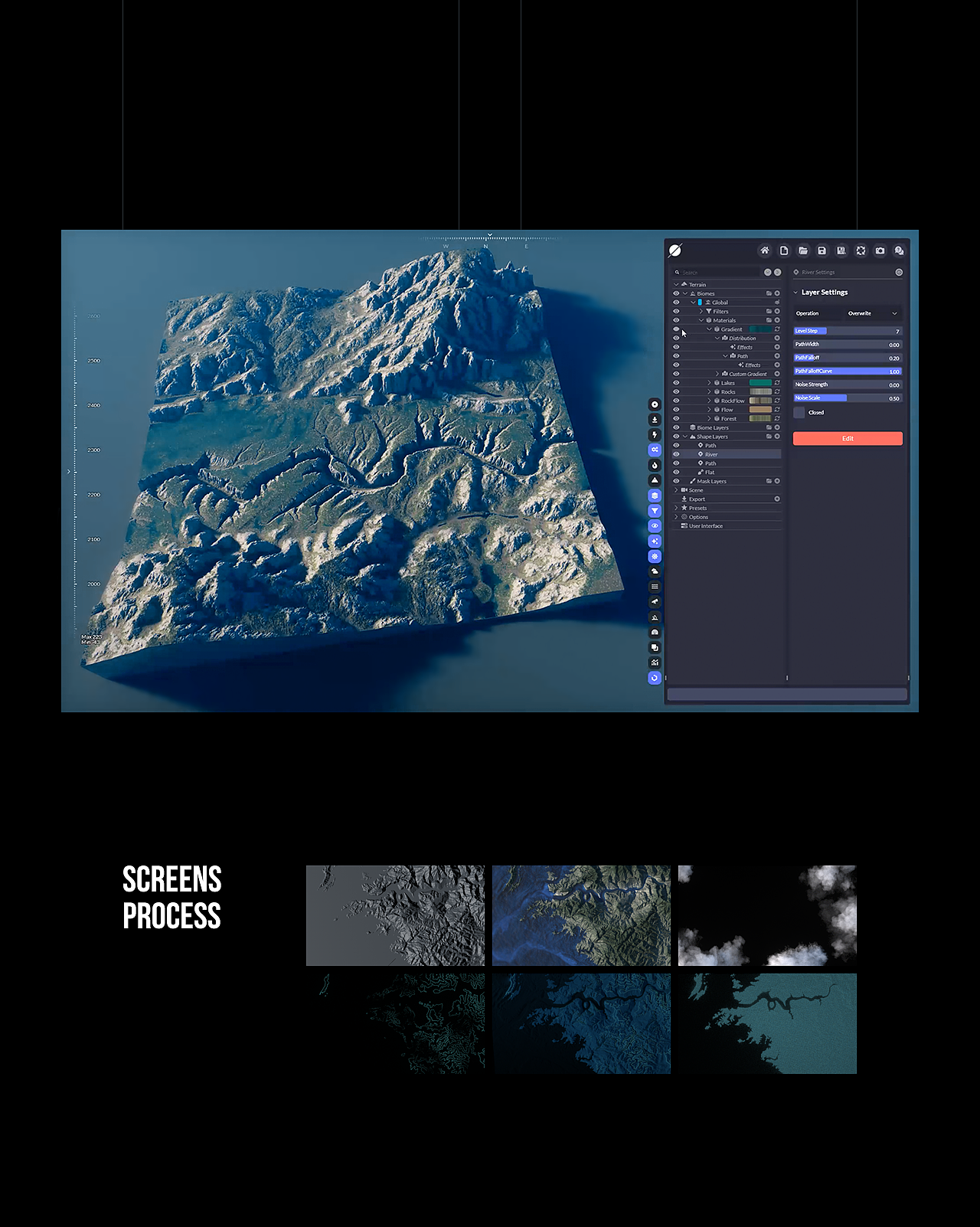Click the lightning bolt icon in vertical toolbar
Screen dimensions: 980x1227
coord(655,434)
